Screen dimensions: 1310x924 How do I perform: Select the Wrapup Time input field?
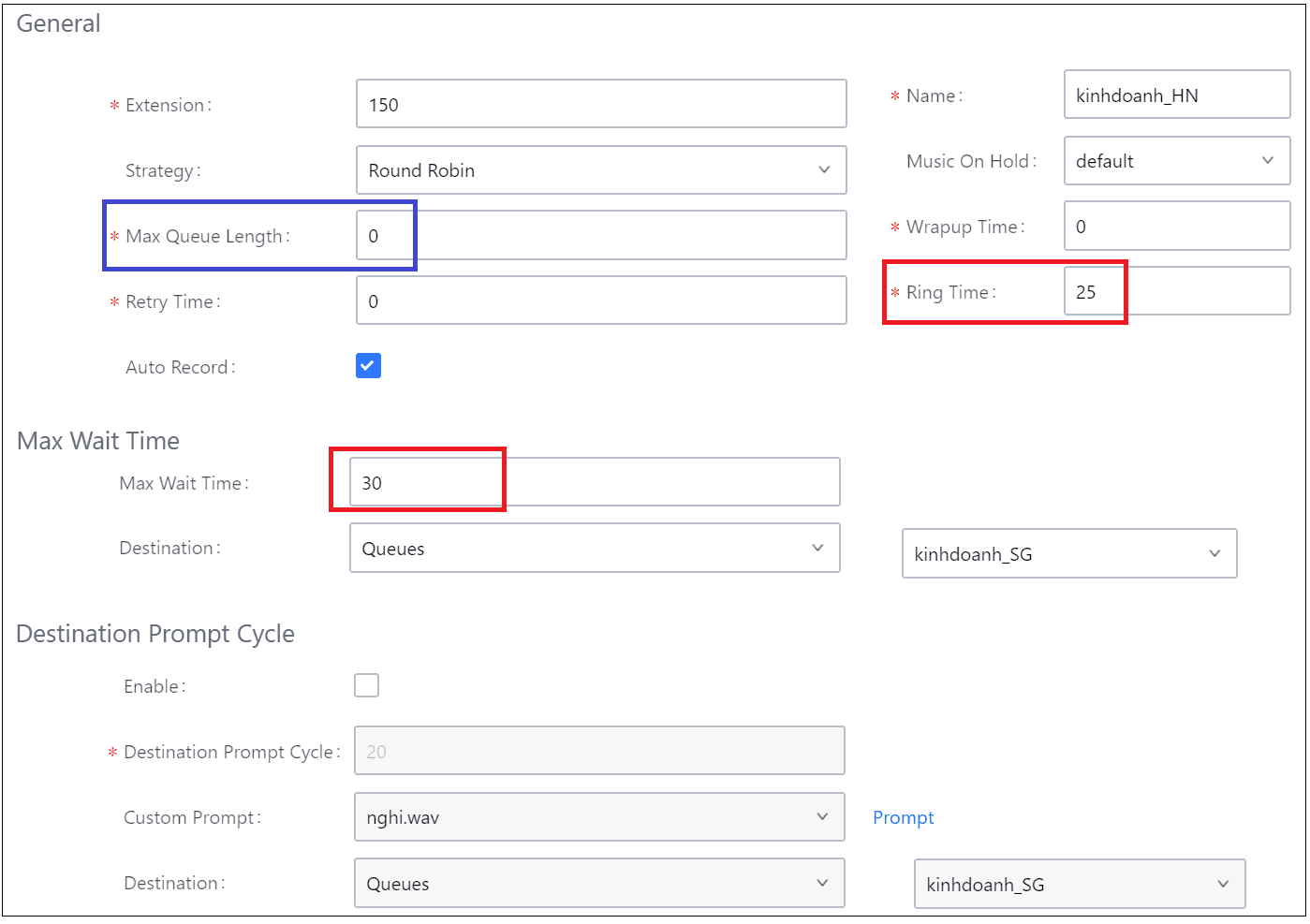(x=1176, y=227)
